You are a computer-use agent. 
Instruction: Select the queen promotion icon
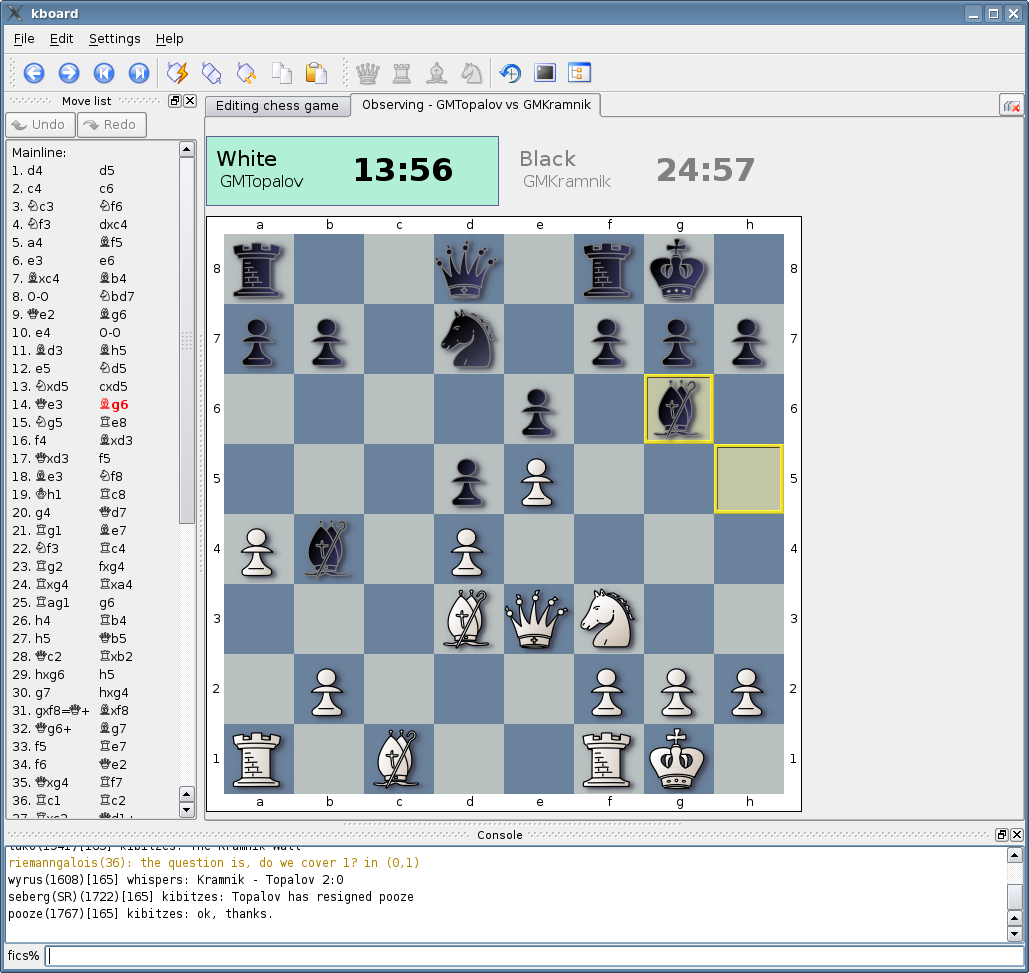tap(368, 73)
